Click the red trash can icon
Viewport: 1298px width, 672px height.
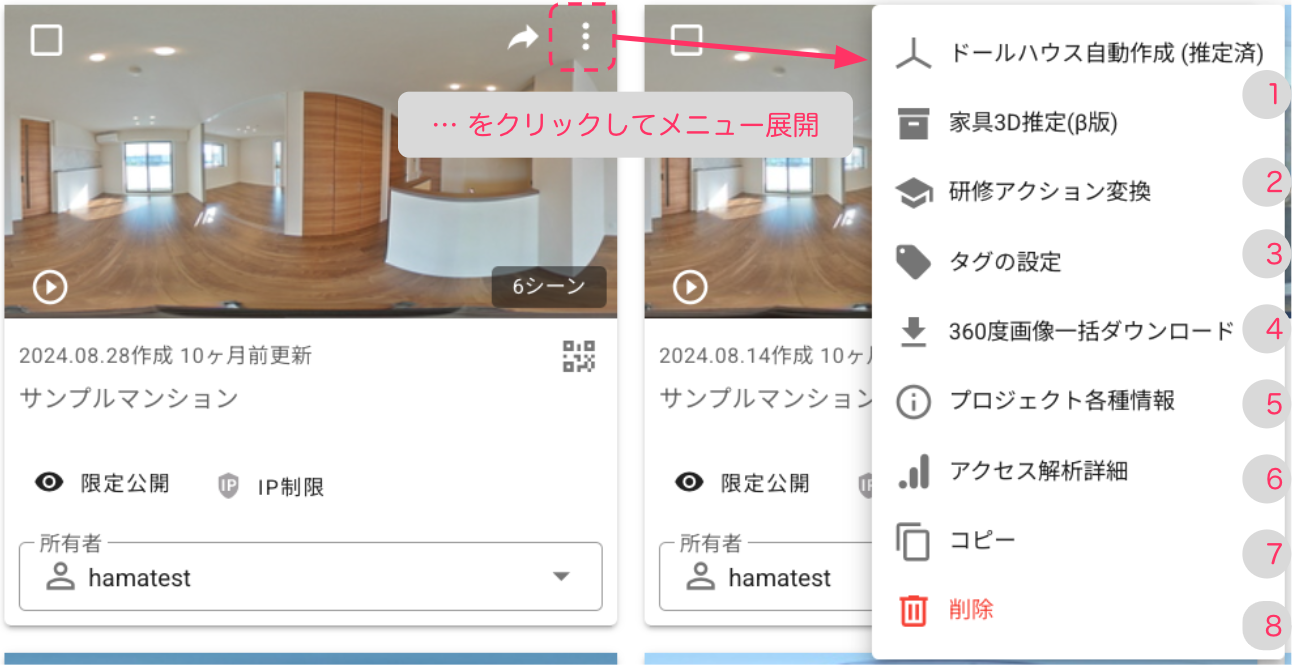913,610
